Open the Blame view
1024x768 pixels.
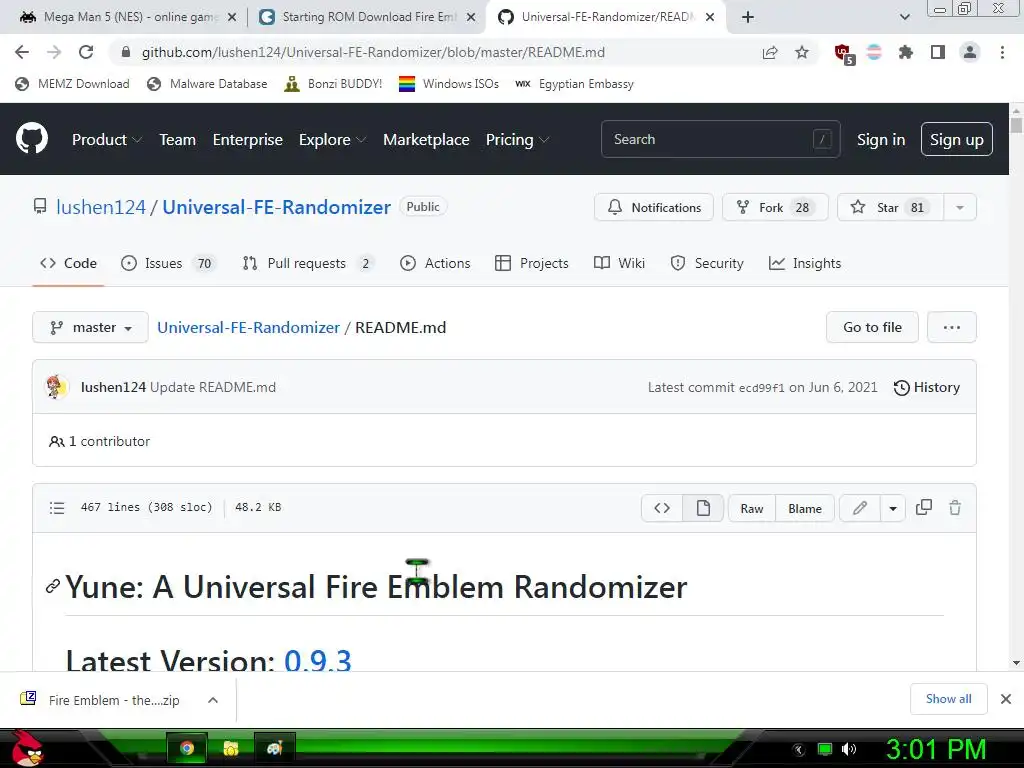click(805, 508)
